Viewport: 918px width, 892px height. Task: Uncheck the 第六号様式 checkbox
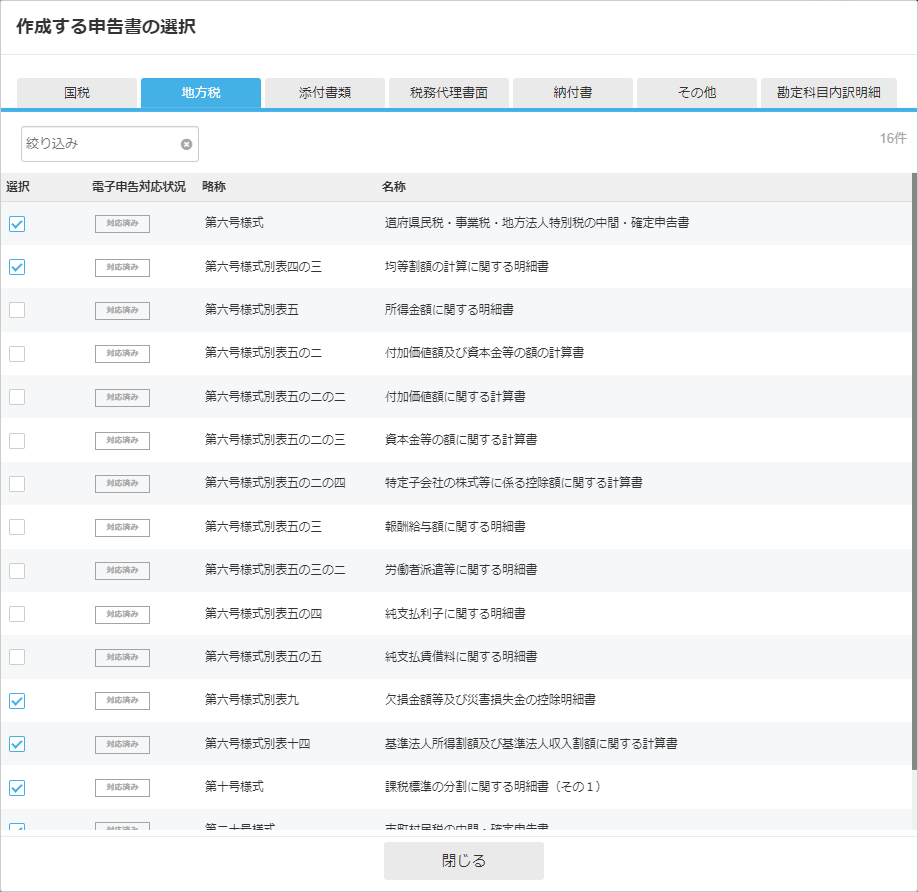pos(17,224)
